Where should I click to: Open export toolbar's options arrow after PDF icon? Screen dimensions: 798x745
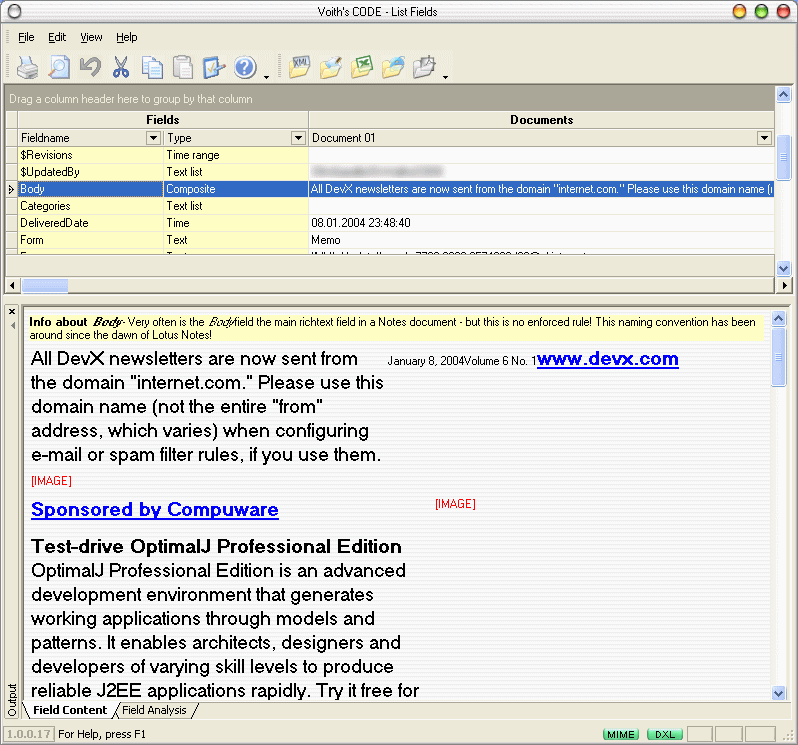(445, 77)
